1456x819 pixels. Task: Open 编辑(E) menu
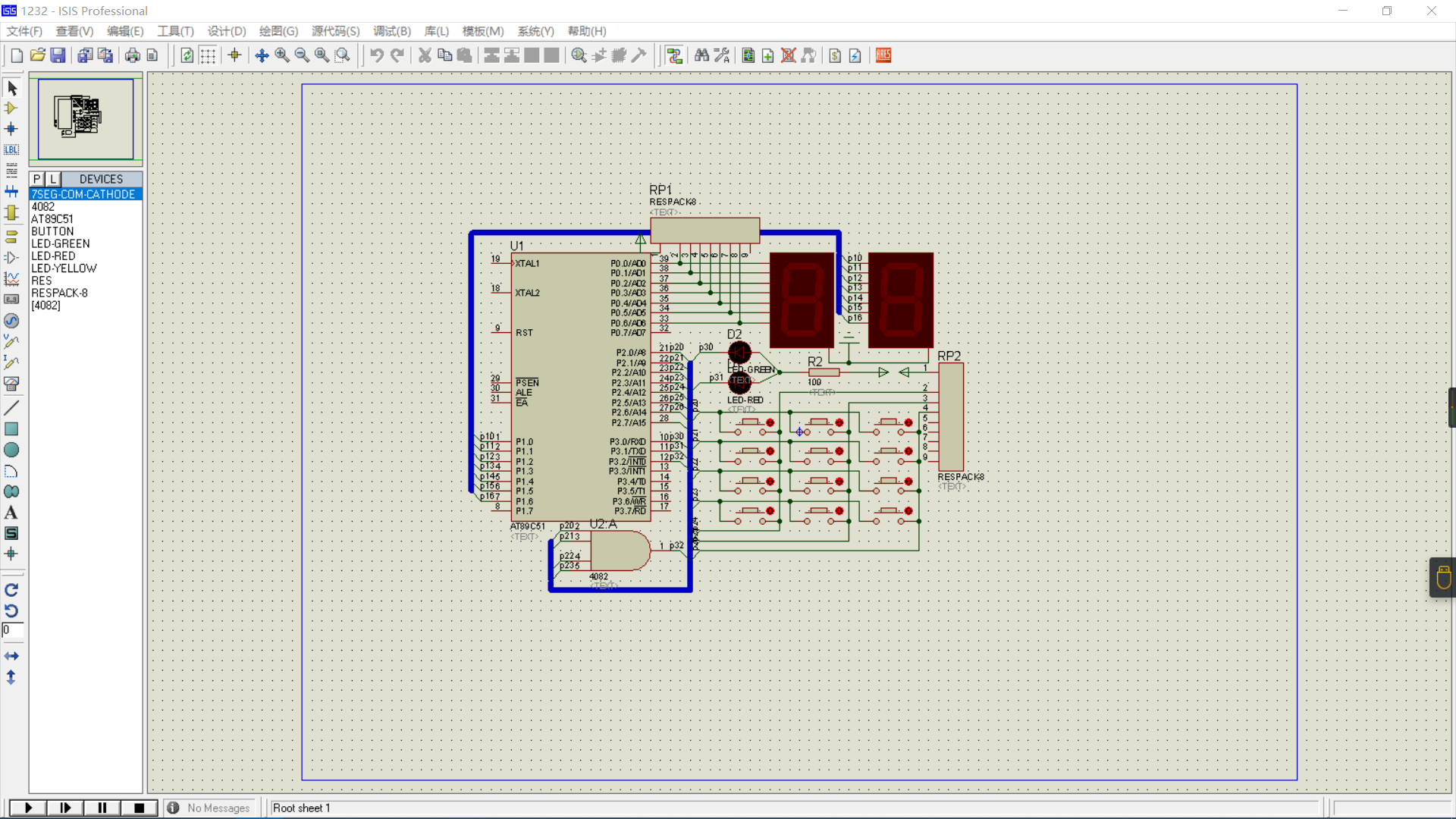pos(125,31)
